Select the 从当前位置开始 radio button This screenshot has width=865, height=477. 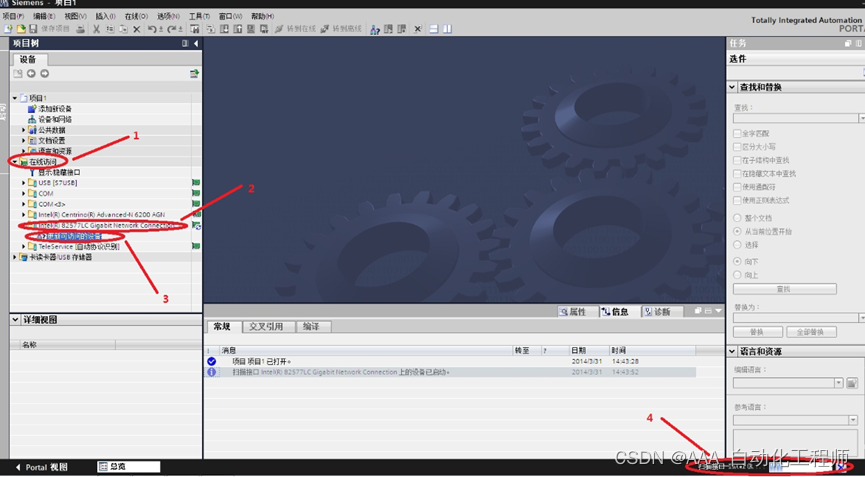point(737,231)
